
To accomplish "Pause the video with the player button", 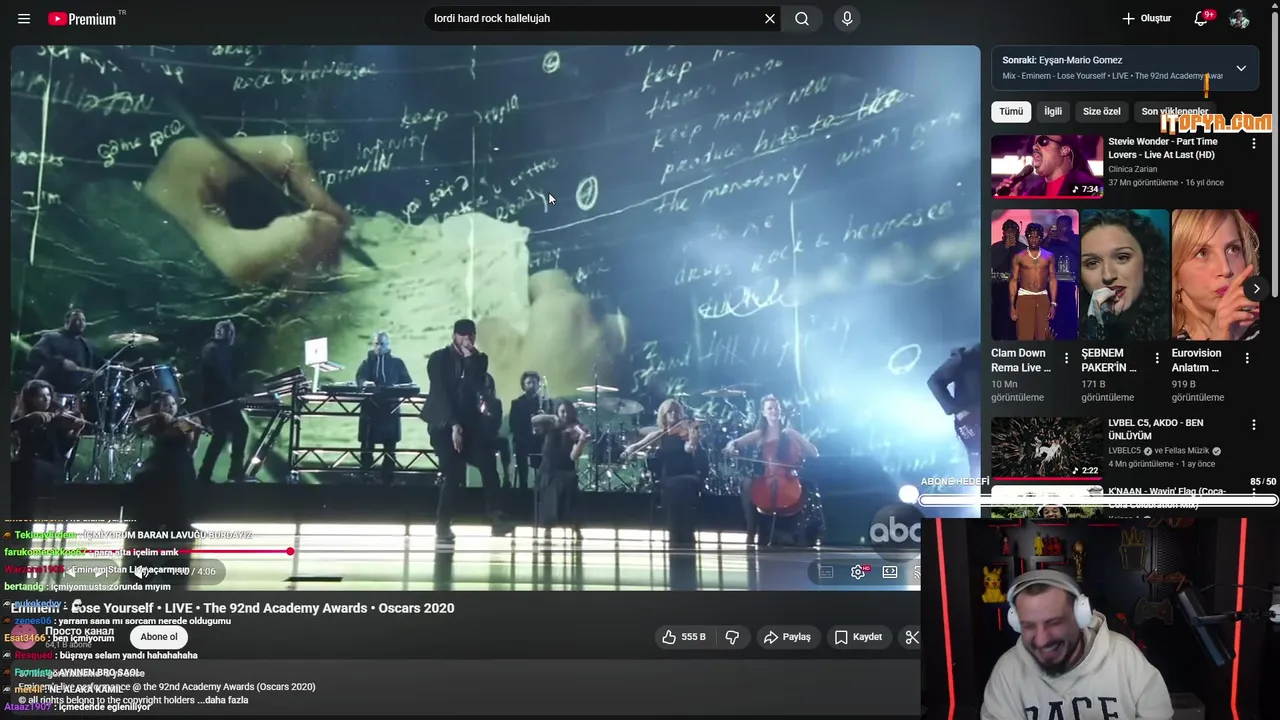I will [32, 572].
